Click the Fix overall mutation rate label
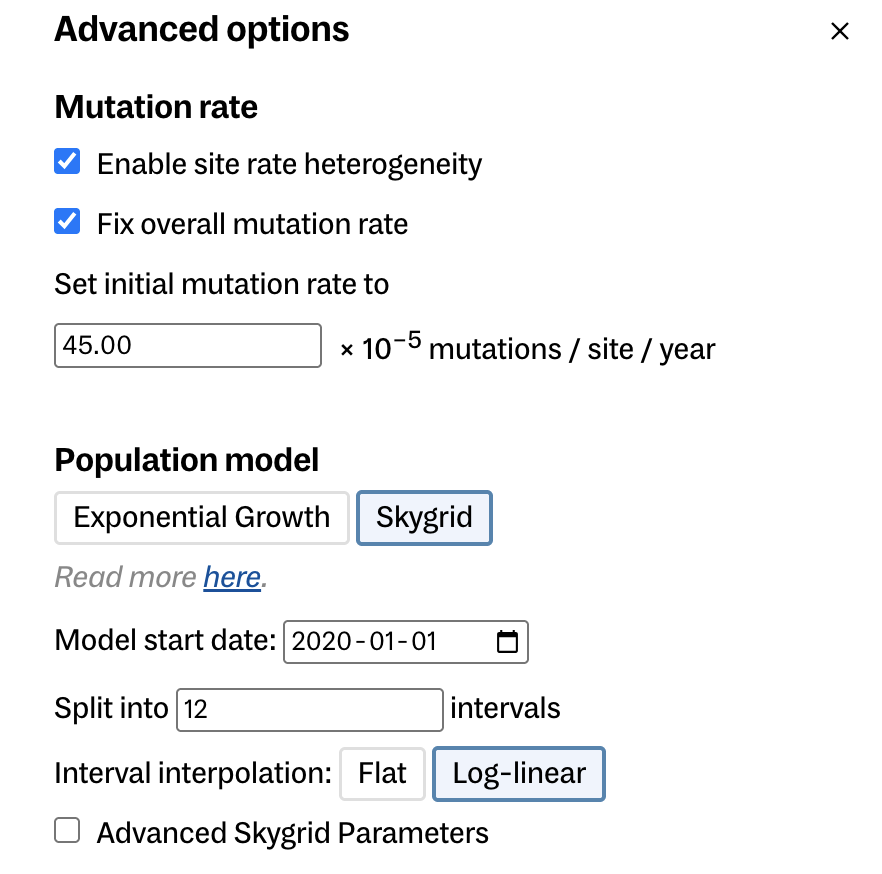The width and height of the screenshot is (882, 874). pyautogui.click(x=252, y=223)
